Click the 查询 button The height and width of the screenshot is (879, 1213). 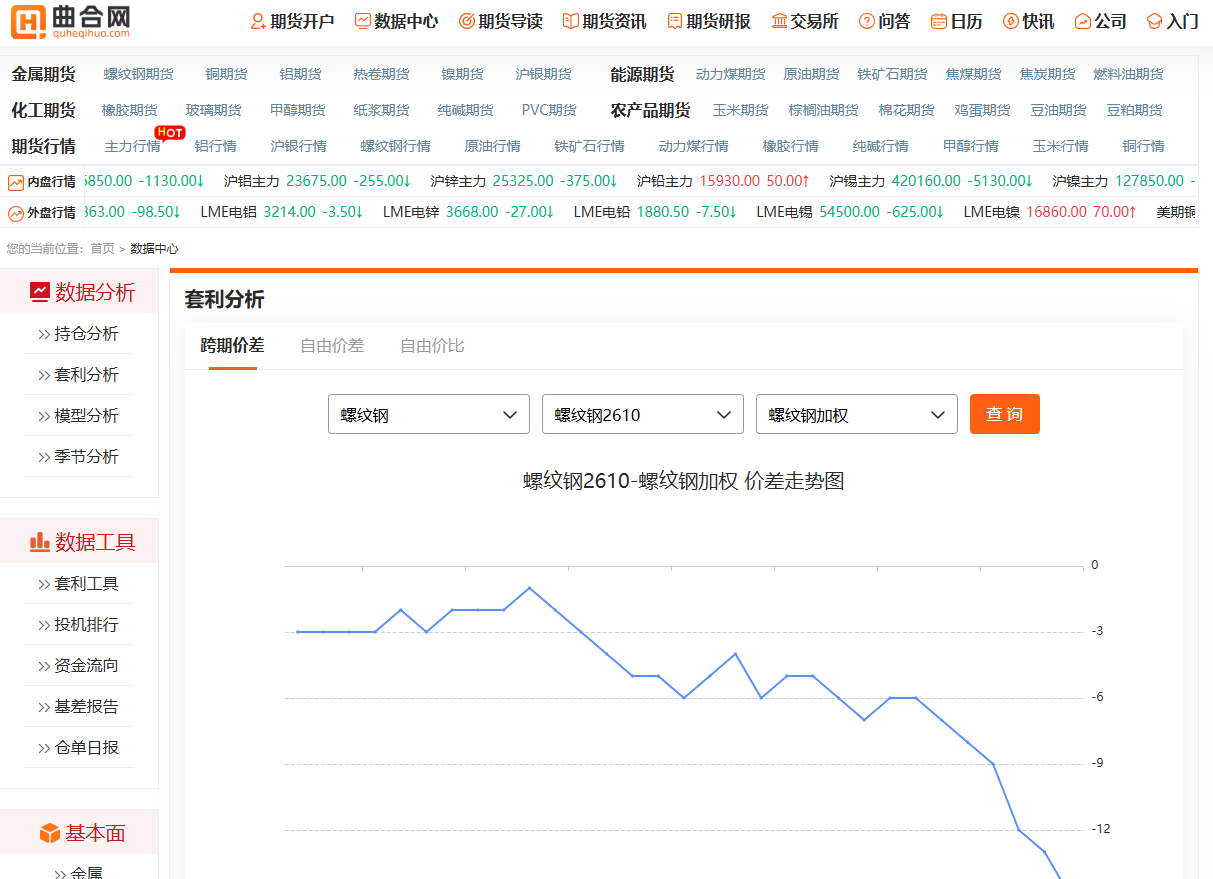[1005, 414]
